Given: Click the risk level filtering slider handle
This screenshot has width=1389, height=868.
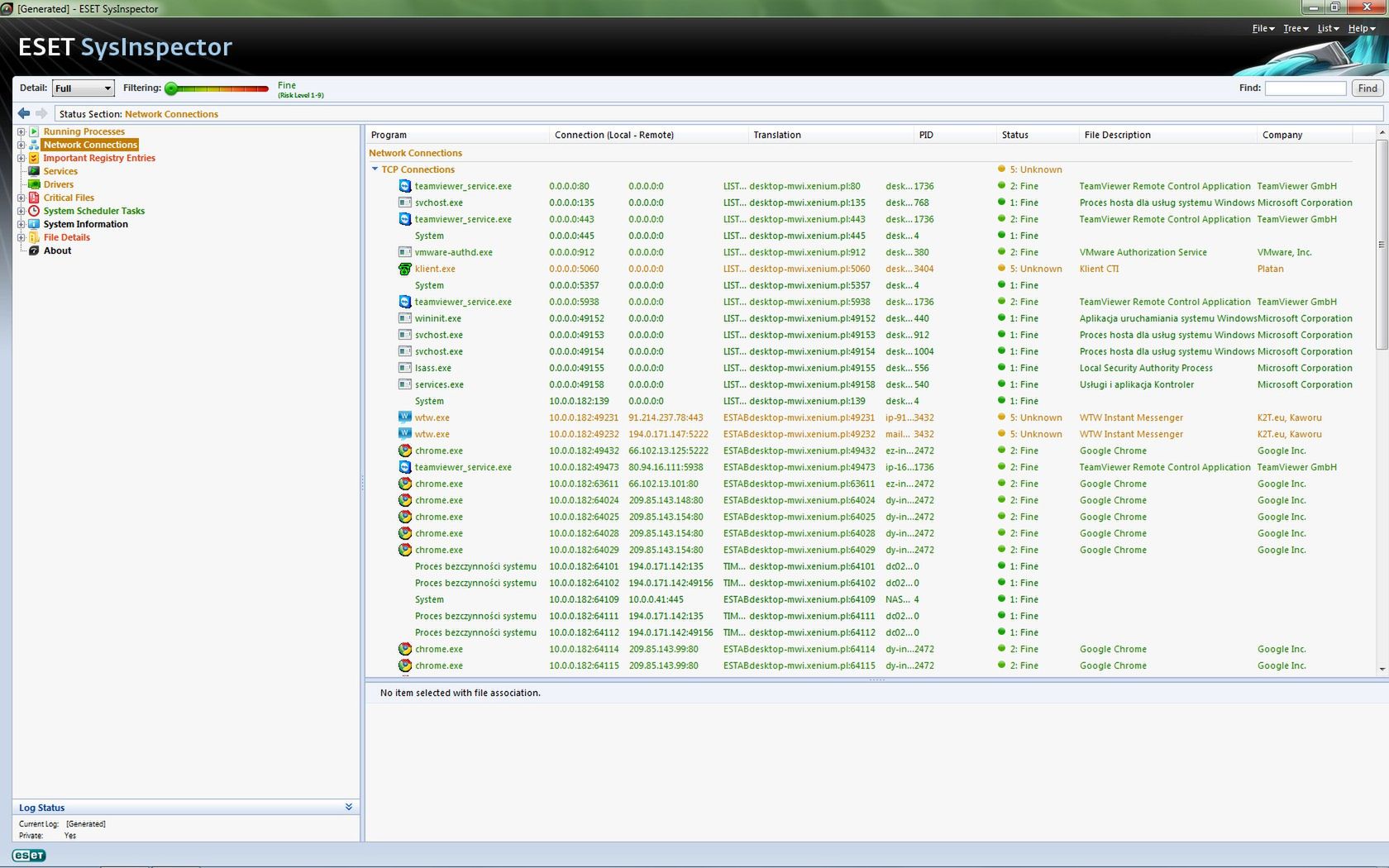Looking at the screenshot, I should (172, 88).
